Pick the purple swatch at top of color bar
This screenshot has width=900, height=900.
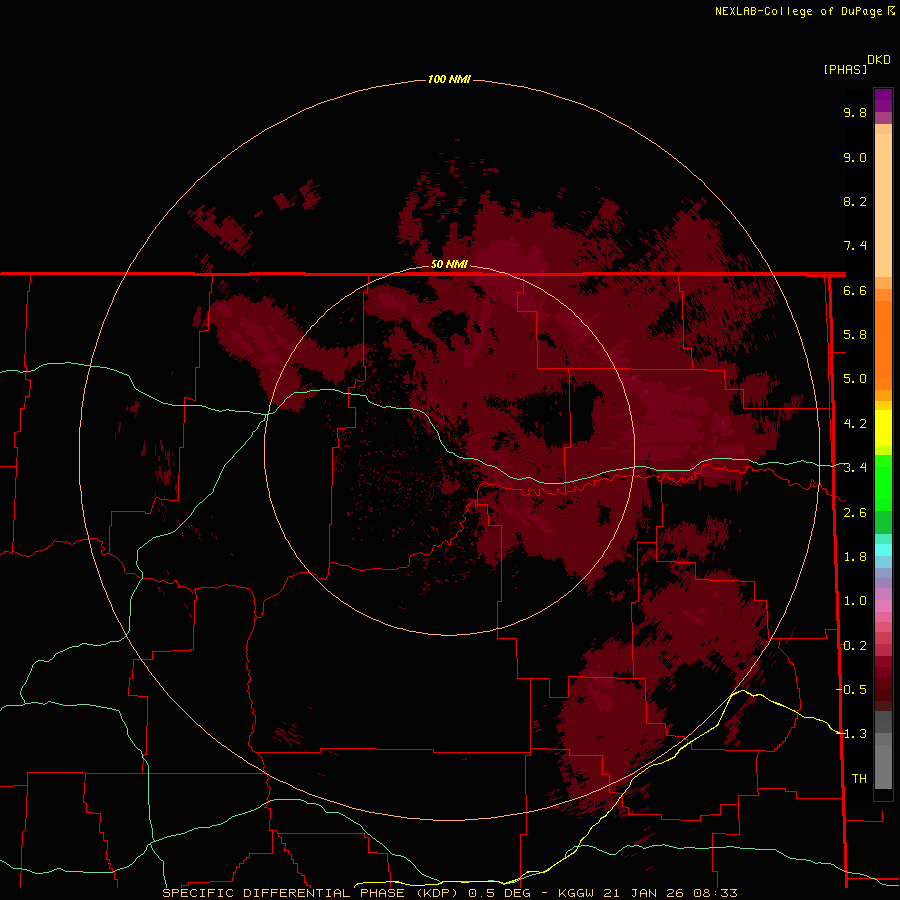[883, 100]
